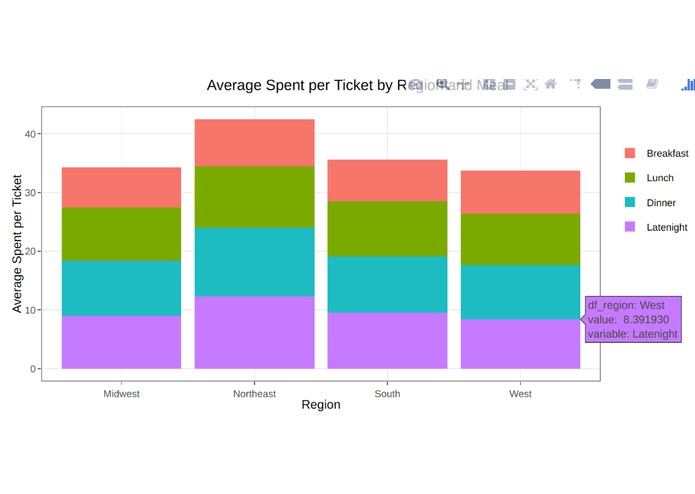Click the Northeast Breakfast bar segment
Viewport: 695px width, 494px height.
coord(254,143)
